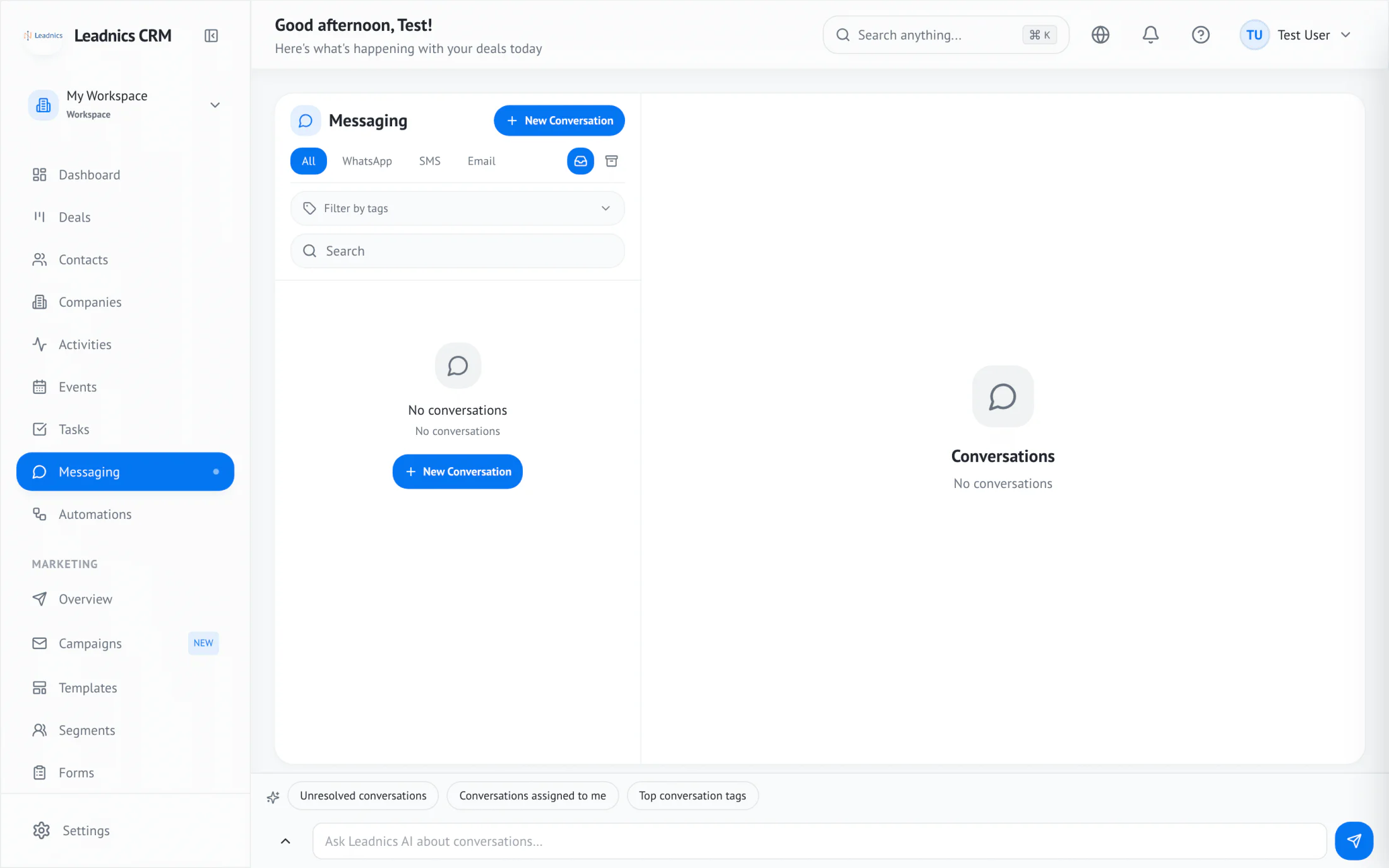Open Templates page
The height and width of the screenshot is (868, 1389).
pos(125,687)
